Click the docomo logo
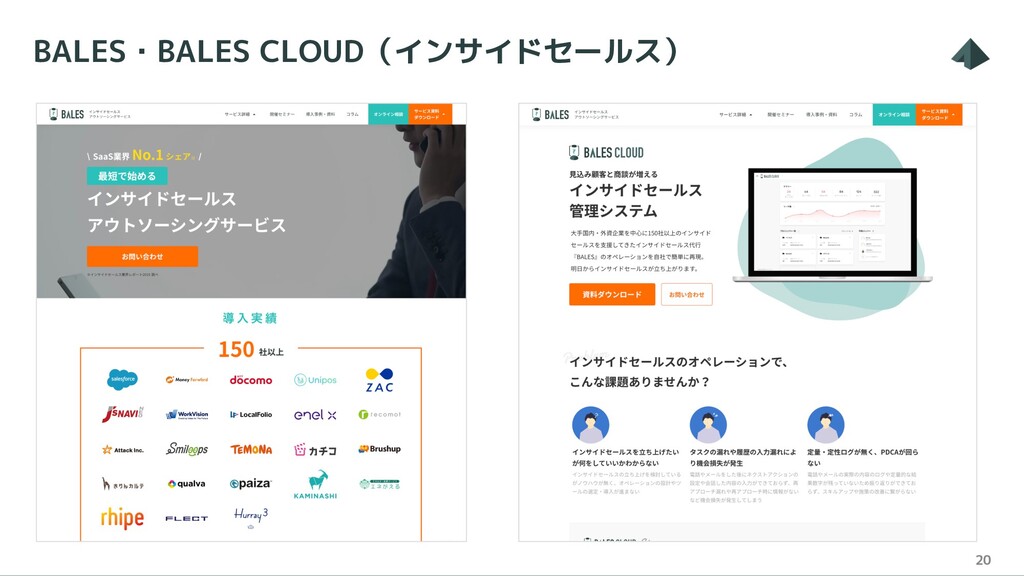 coord(251,379)
